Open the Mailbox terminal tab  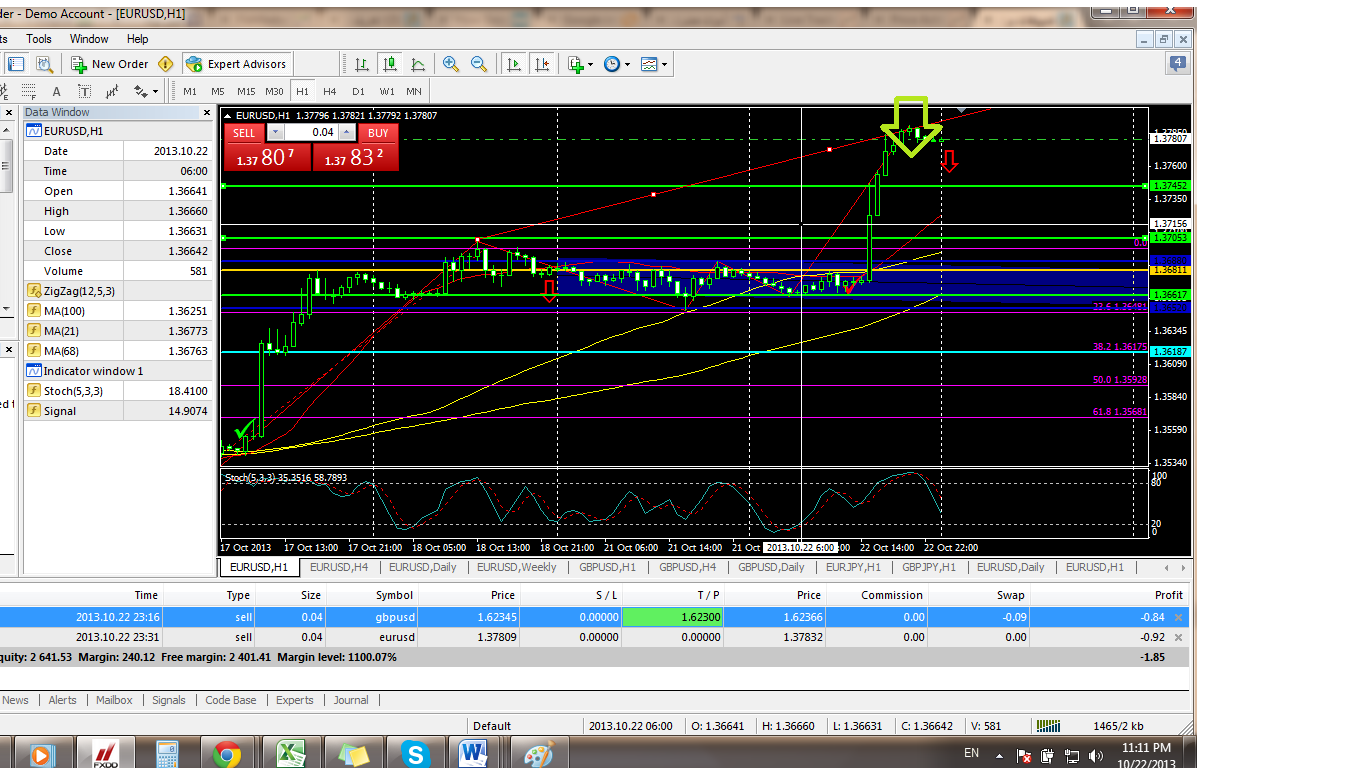click(114, 700)
